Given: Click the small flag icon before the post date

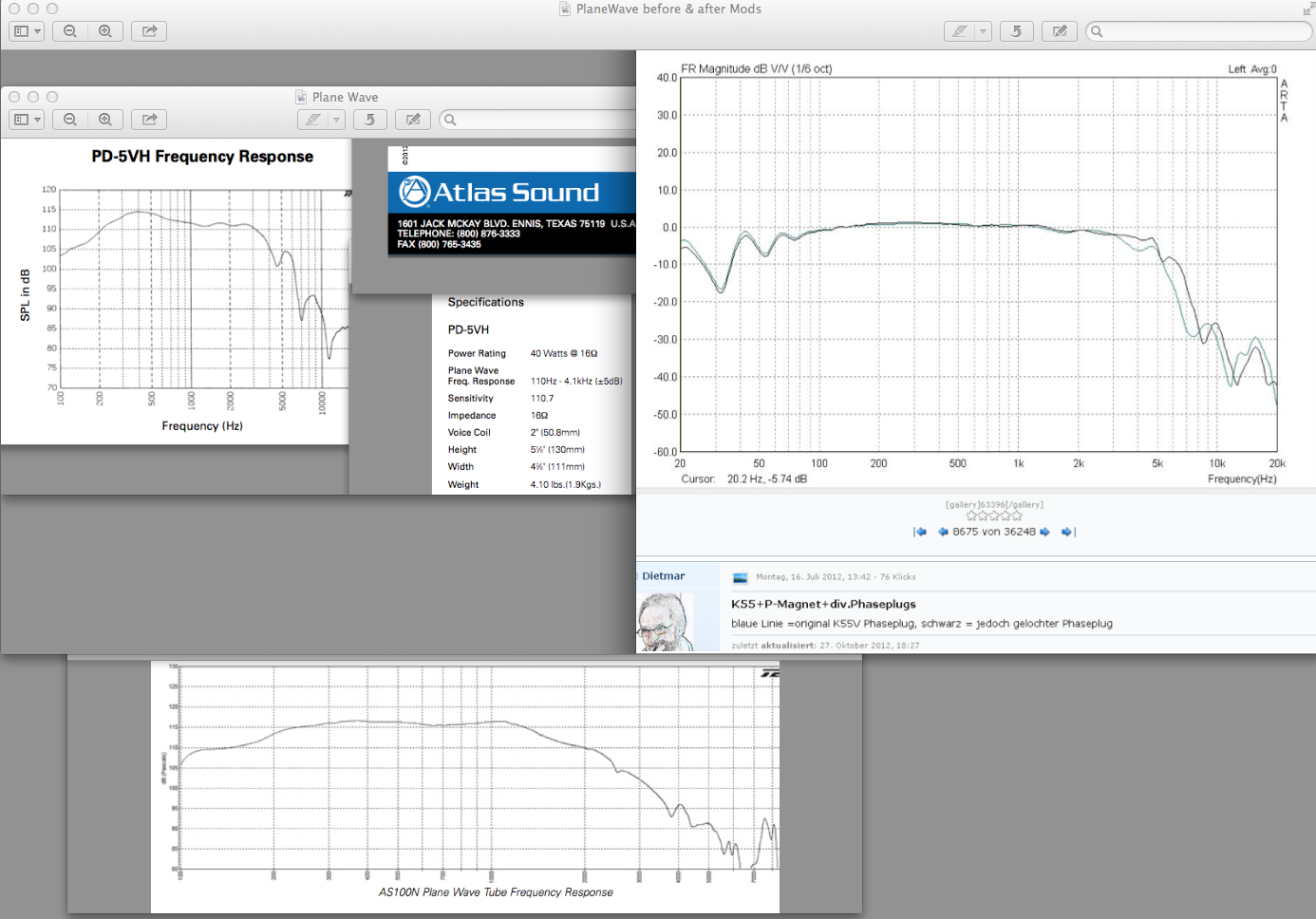Looking at the screenshot, I should [x=741, y=577].
